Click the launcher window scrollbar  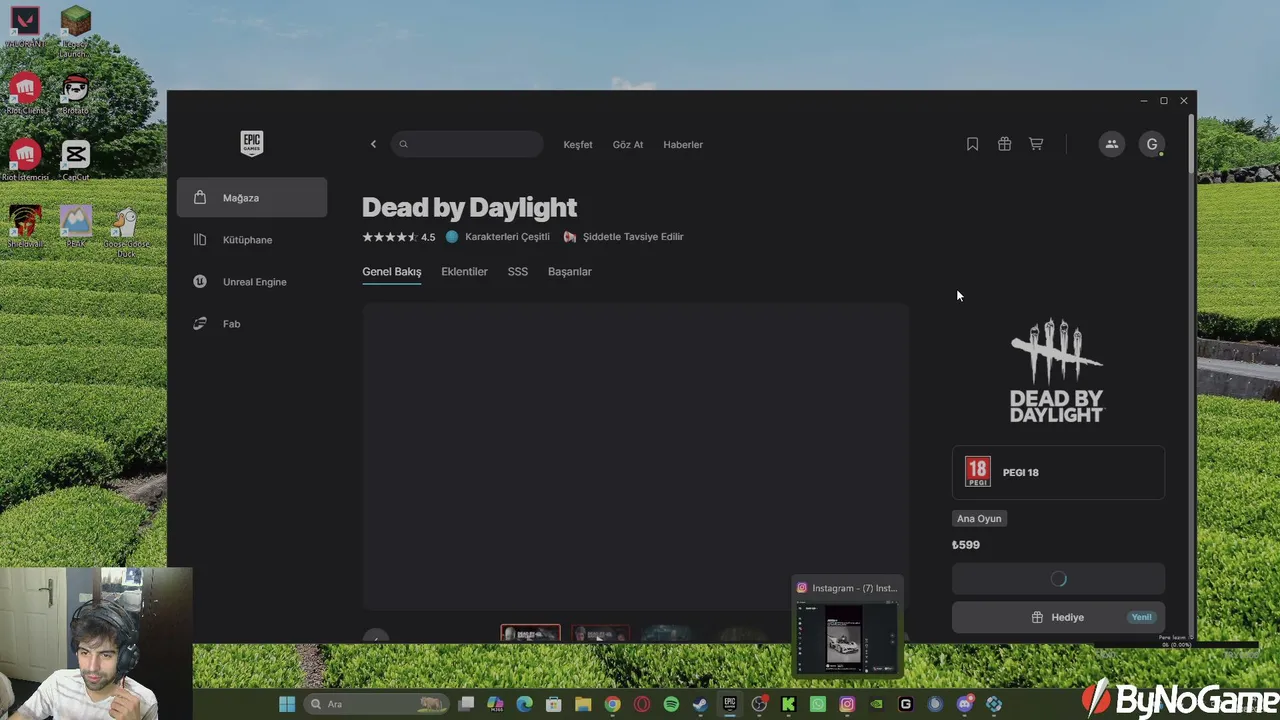point(1190,145)
